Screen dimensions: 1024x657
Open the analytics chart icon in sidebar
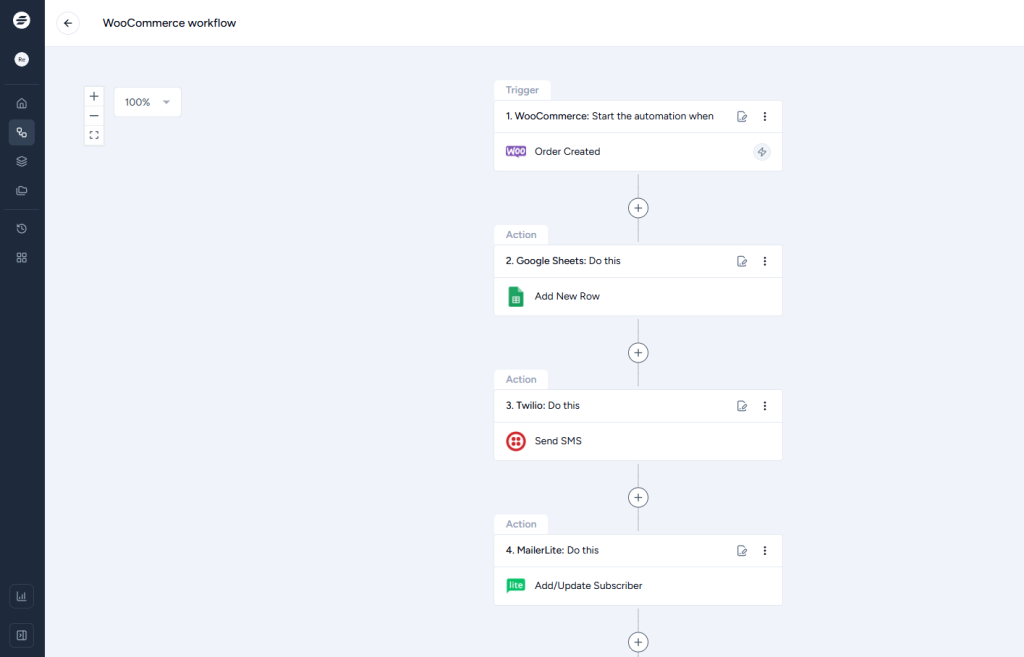coord(22,596)
